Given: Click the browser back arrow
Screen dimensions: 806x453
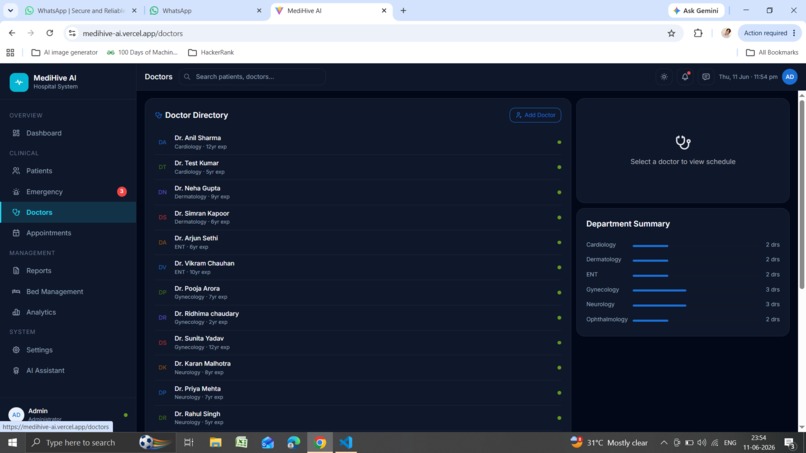Looking at the screenshot, I should [x=12, y=33].
